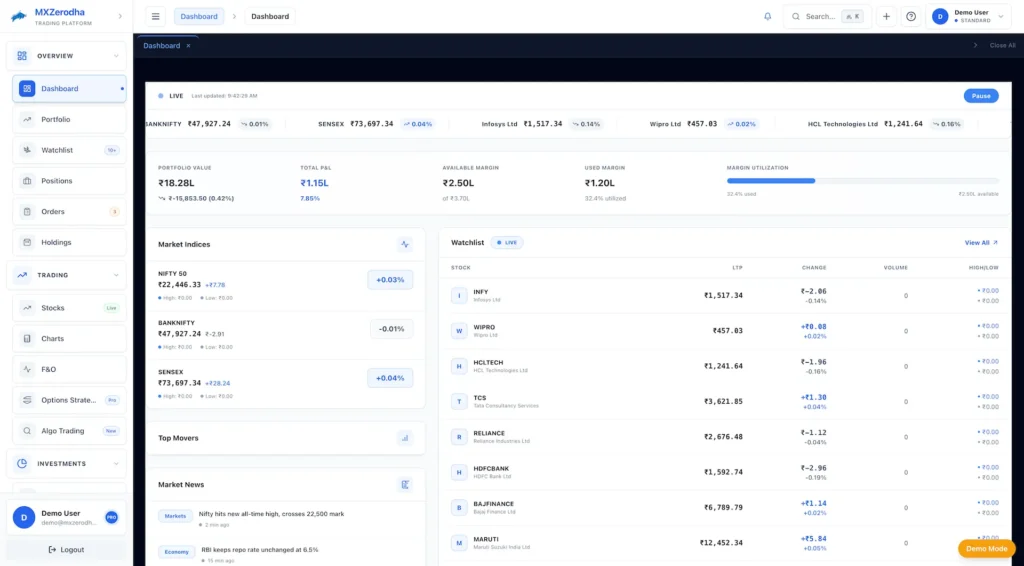Click the Portfolio icon in sidebar
Image resolution: width=1024 pixels, height=566 pixels.
point(27,119)
